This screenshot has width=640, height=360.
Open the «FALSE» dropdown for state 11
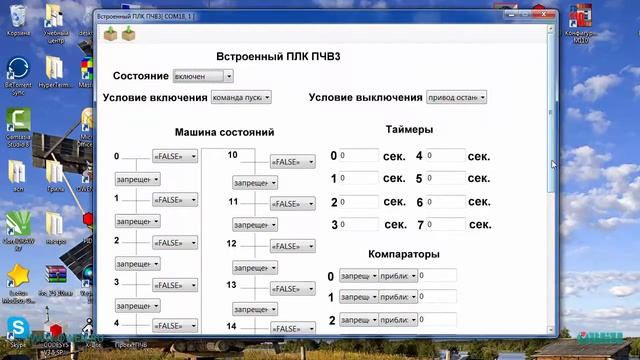[x=292, y=204]
